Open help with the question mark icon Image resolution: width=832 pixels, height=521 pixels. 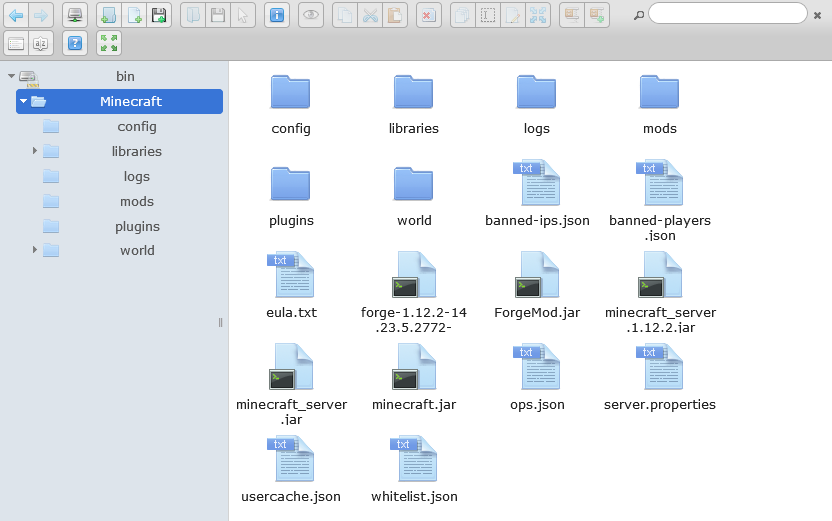(x=75, y=43)
